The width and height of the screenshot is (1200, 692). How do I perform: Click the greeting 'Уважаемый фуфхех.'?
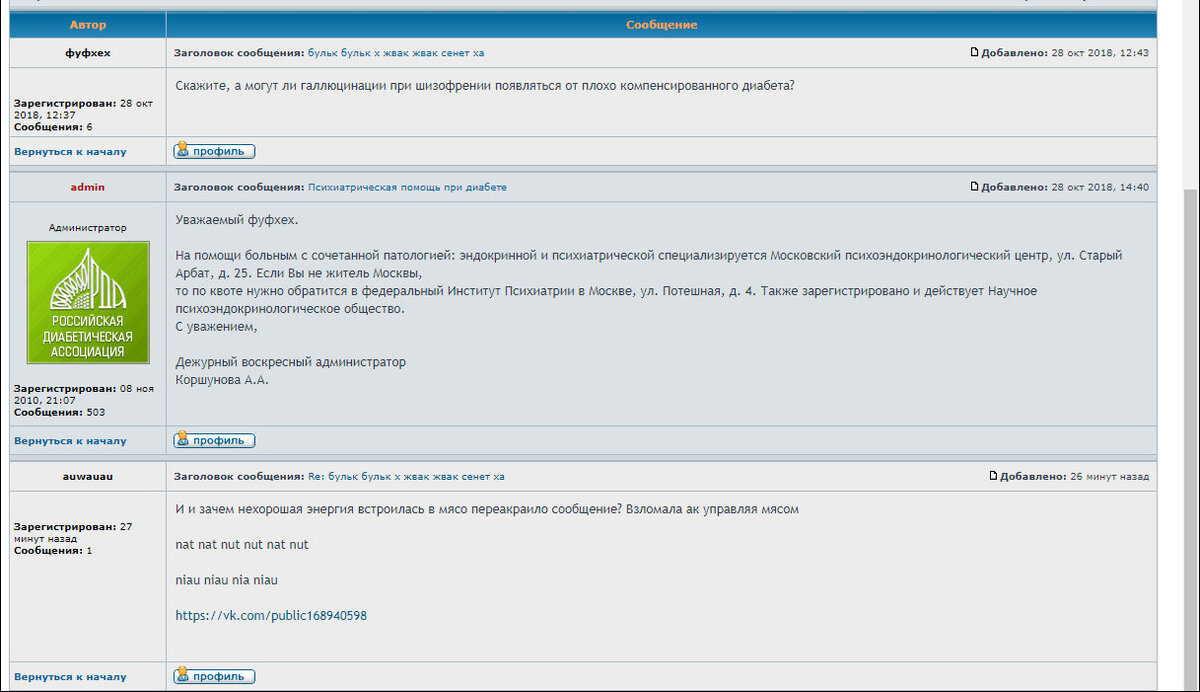point(236,220)
